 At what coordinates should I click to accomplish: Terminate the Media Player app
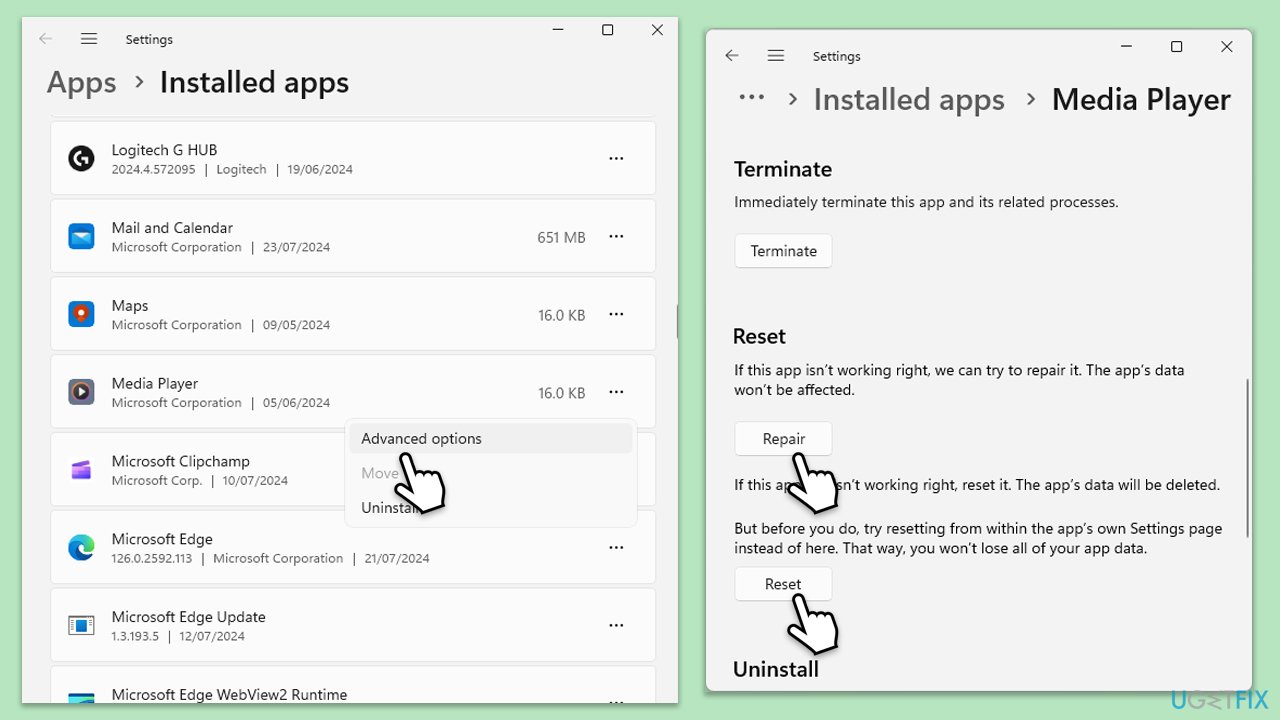[x=784, y=251]
